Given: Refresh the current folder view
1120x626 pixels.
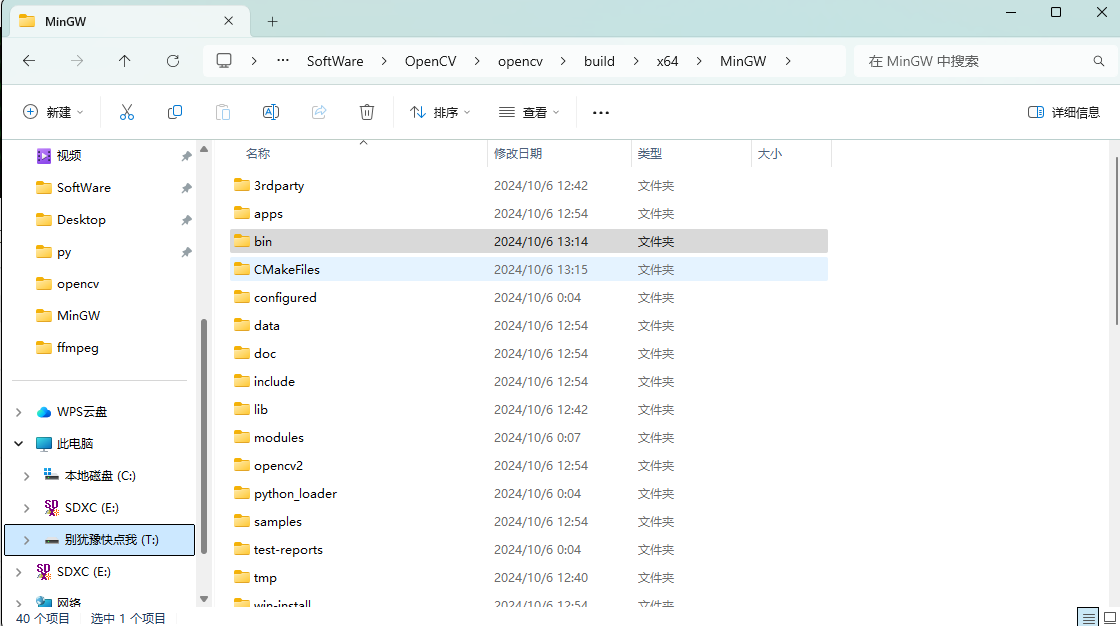Looking at the screenshot, I should tap(173, 61).
